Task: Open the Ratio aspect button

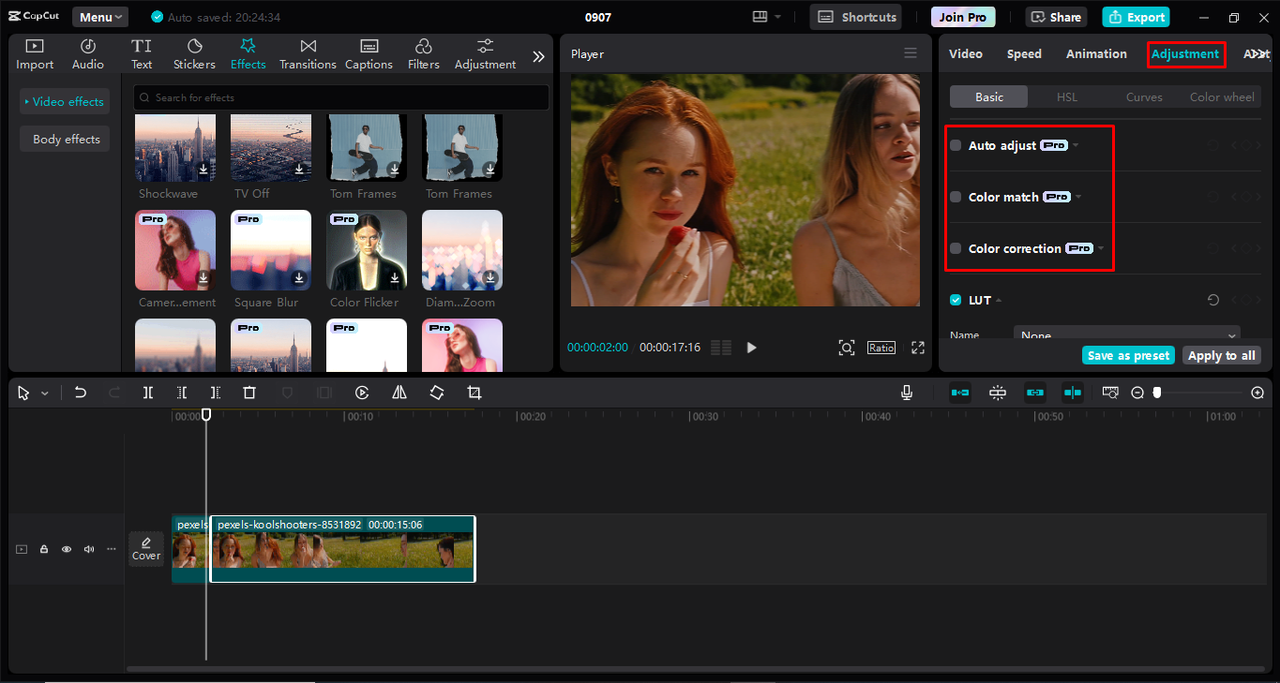Action: pos(881,347)
